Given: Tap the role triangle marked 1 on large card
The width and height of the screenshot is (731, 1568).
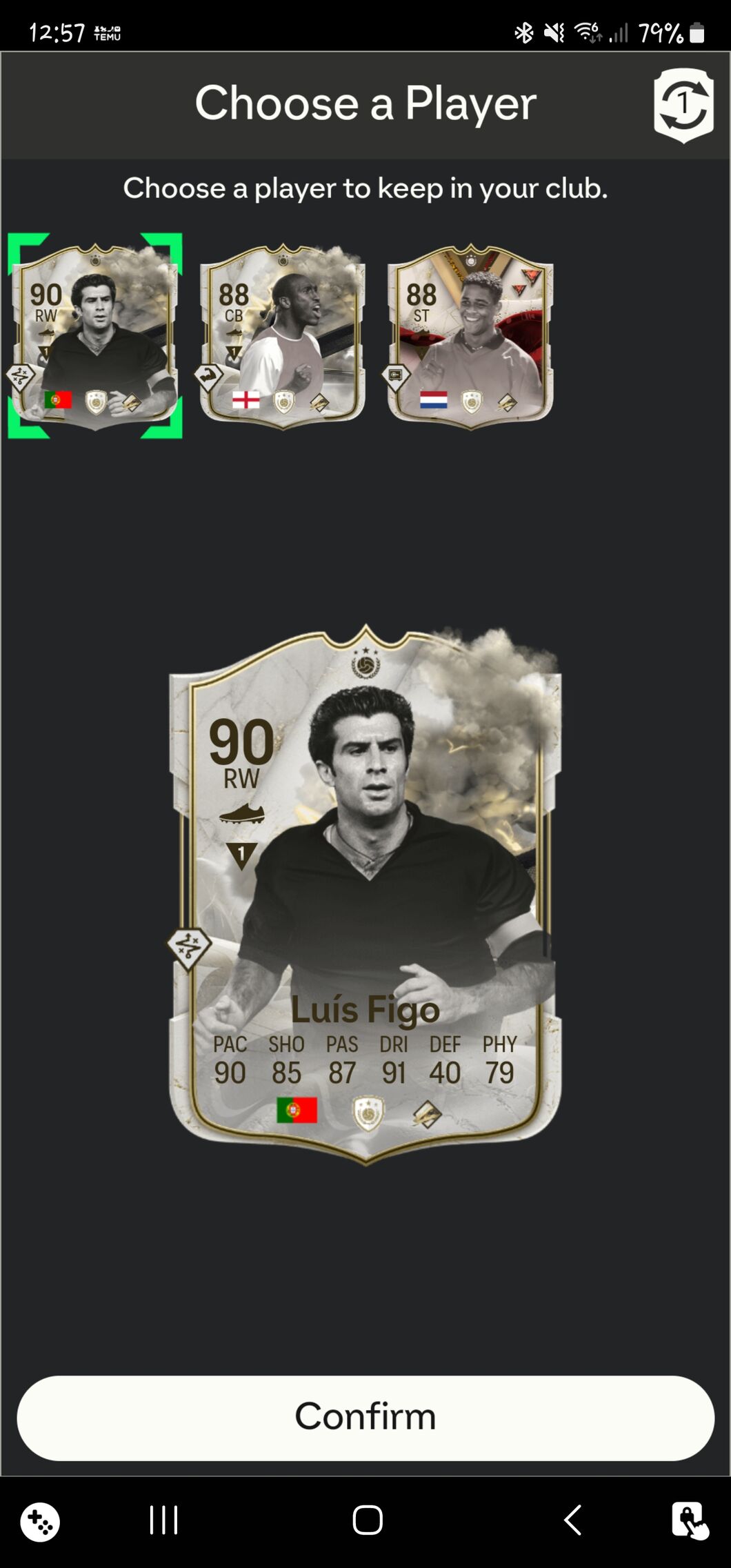Looking at the screenshot, I should [241, 855].
